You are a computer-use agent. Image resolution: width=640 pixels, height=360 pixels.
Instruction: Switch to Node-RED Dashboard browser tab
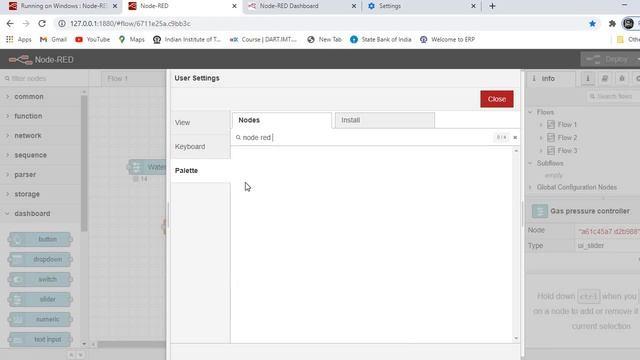pyautogui.click(x=302, y=6)
